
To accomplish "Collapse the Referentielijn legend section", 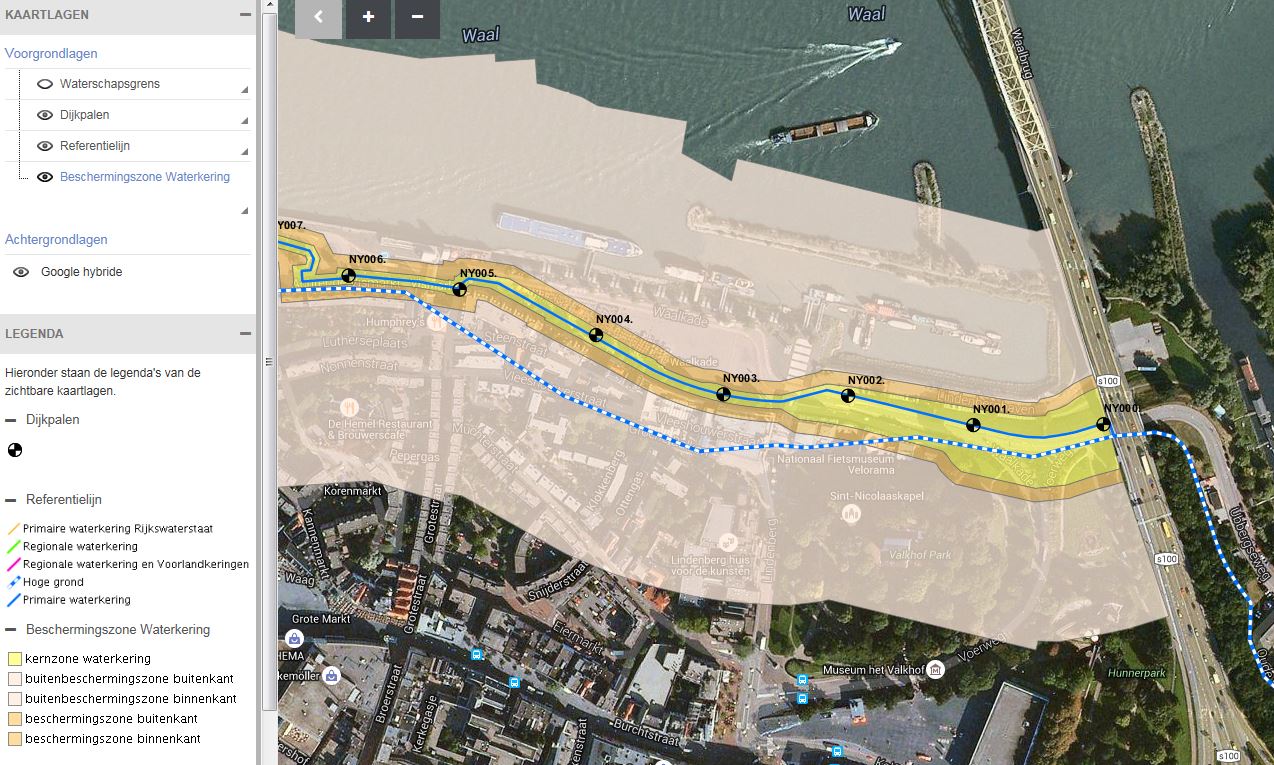I will pyautogui.click(x=11, y=500).
